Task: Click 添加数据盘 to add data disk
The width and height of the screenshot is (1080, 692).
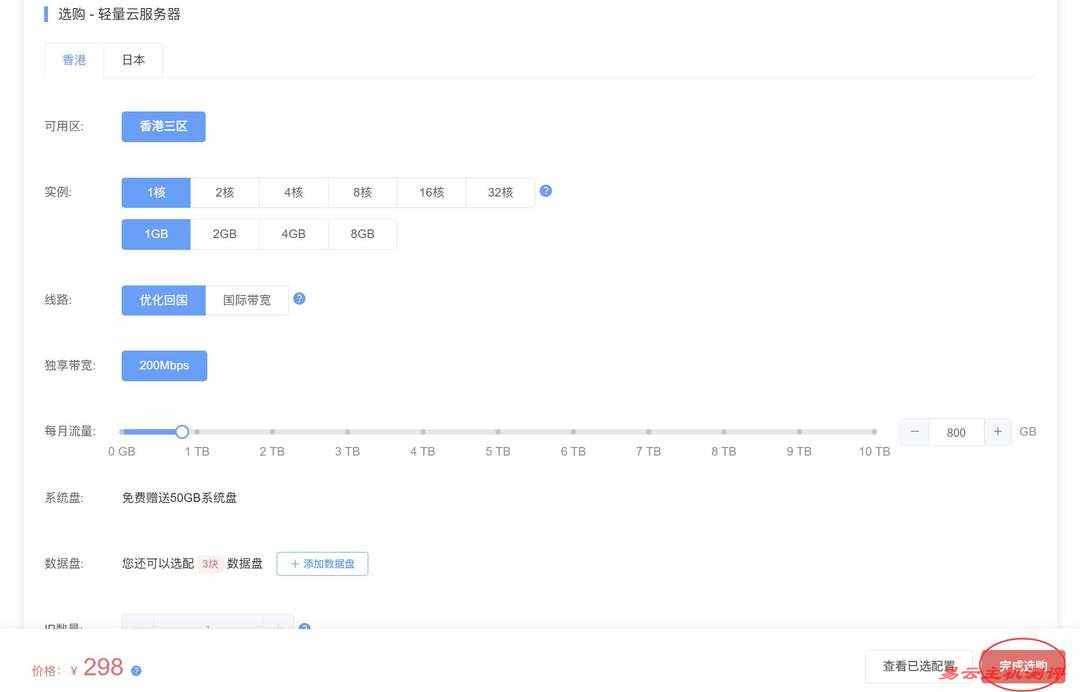Action: click(x=322, y=564)
